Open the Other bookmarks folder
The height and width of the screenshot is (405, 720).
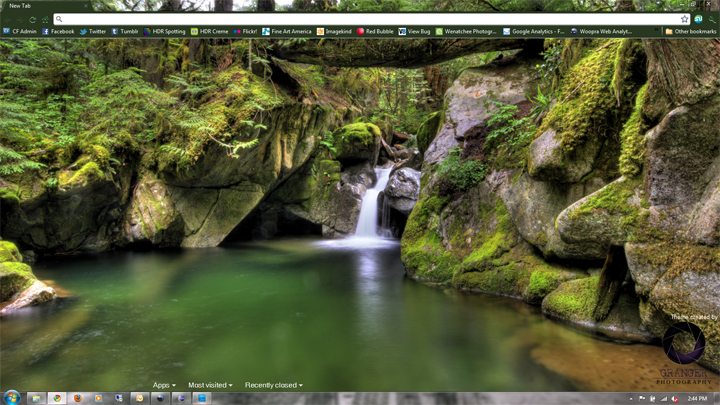point(691,31)
